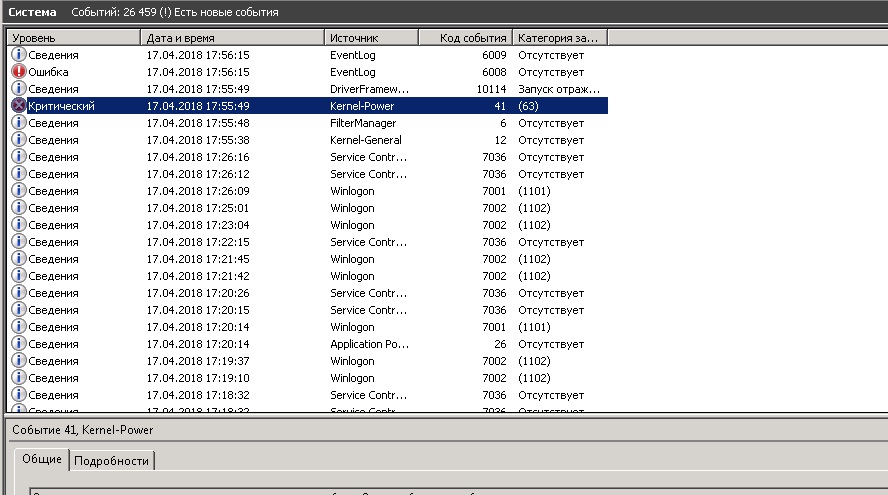Click info icon on 17:21:42 row
The height and width of the screenshot is (495, 888).
tap(19, 275)
